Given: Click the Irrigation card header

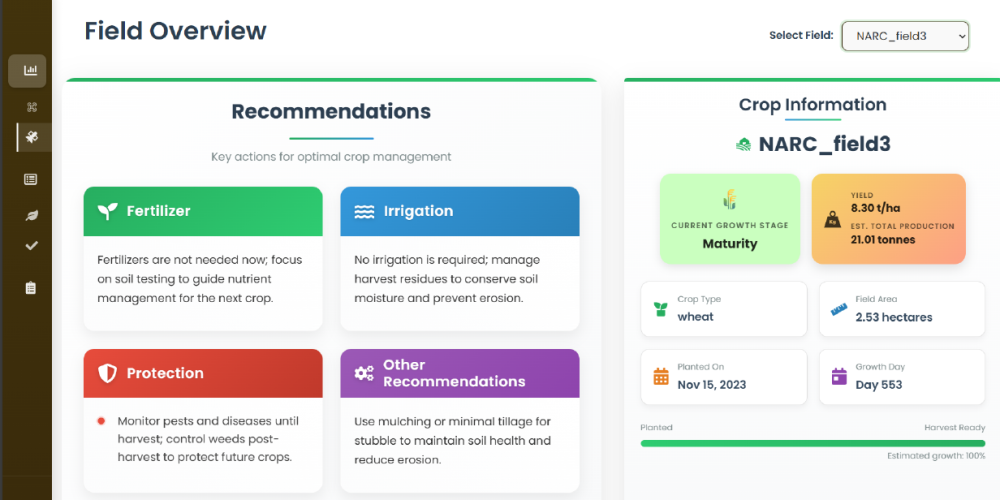Looking at the screenshot, I should [x=460, y=211].
